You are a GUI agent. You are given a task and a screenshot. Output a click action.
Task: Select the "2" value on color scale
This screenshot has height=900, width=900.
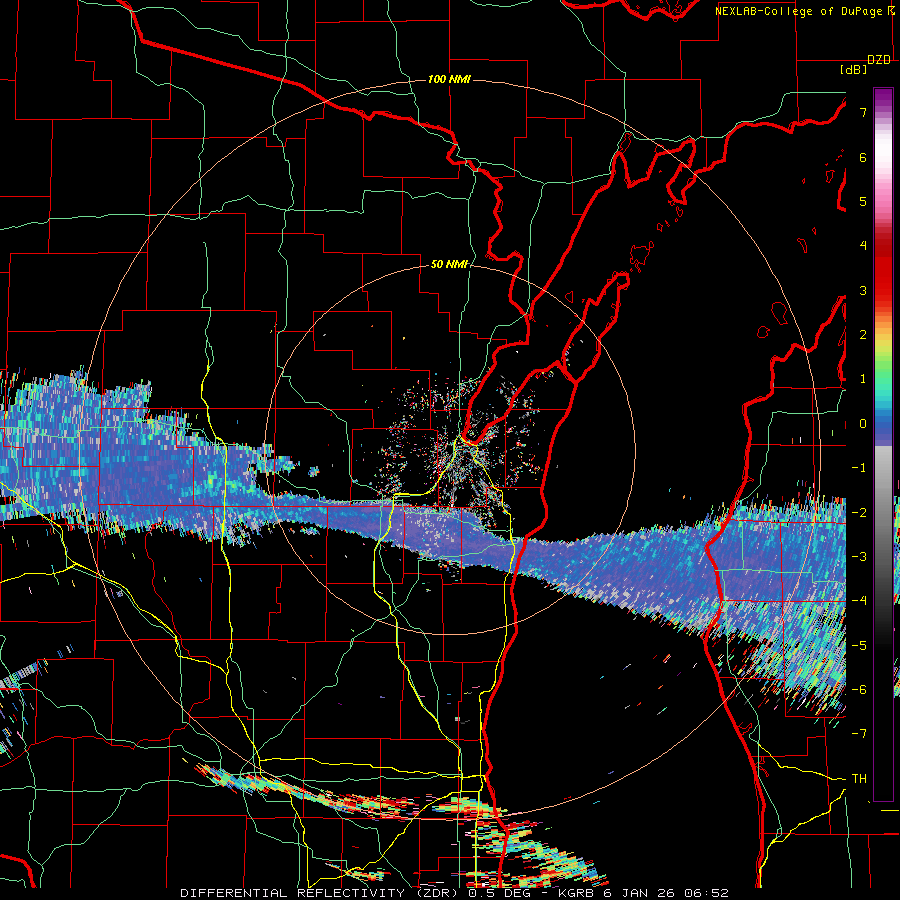[863, 335]
